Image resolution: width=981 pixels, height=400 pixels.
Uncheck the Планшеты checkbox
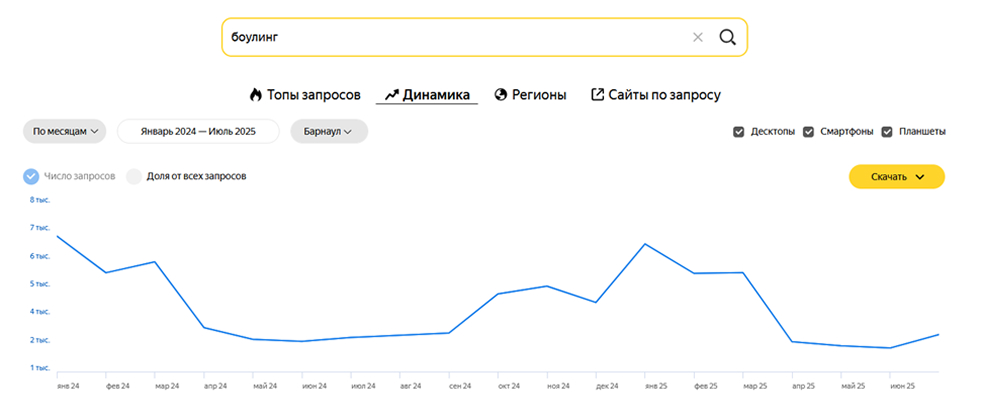point(887,131)
